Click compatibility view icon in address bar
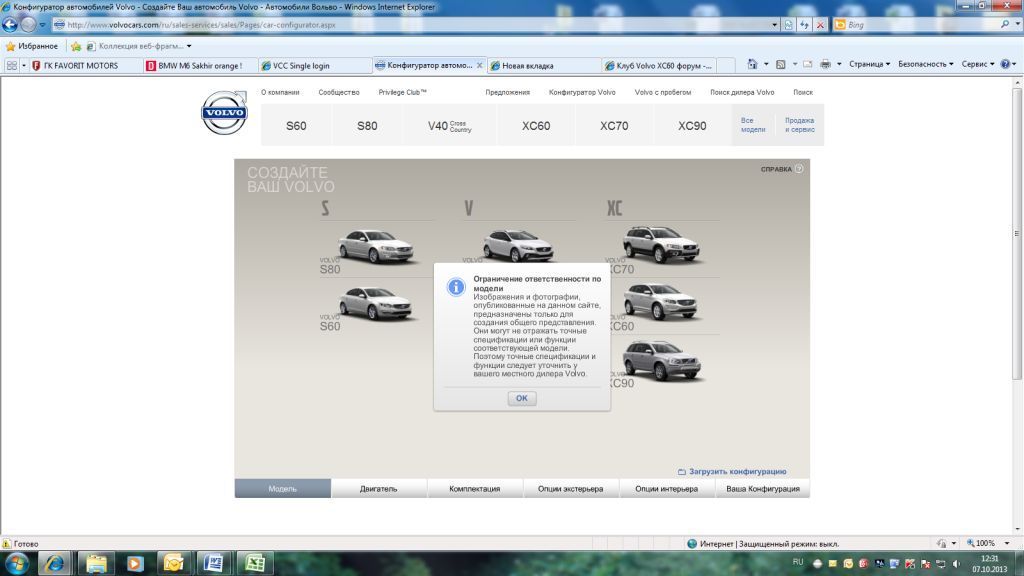 [788, 25]
